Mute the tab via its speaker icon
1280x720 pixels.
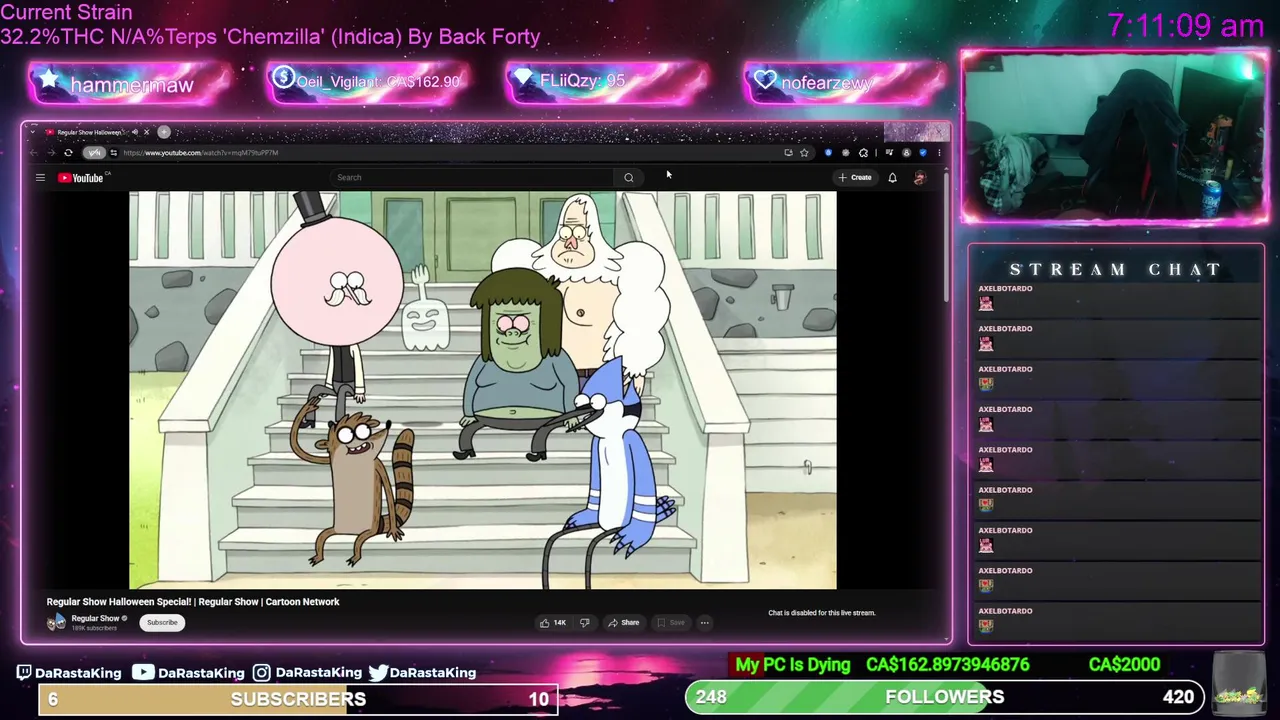click(135, 132)
